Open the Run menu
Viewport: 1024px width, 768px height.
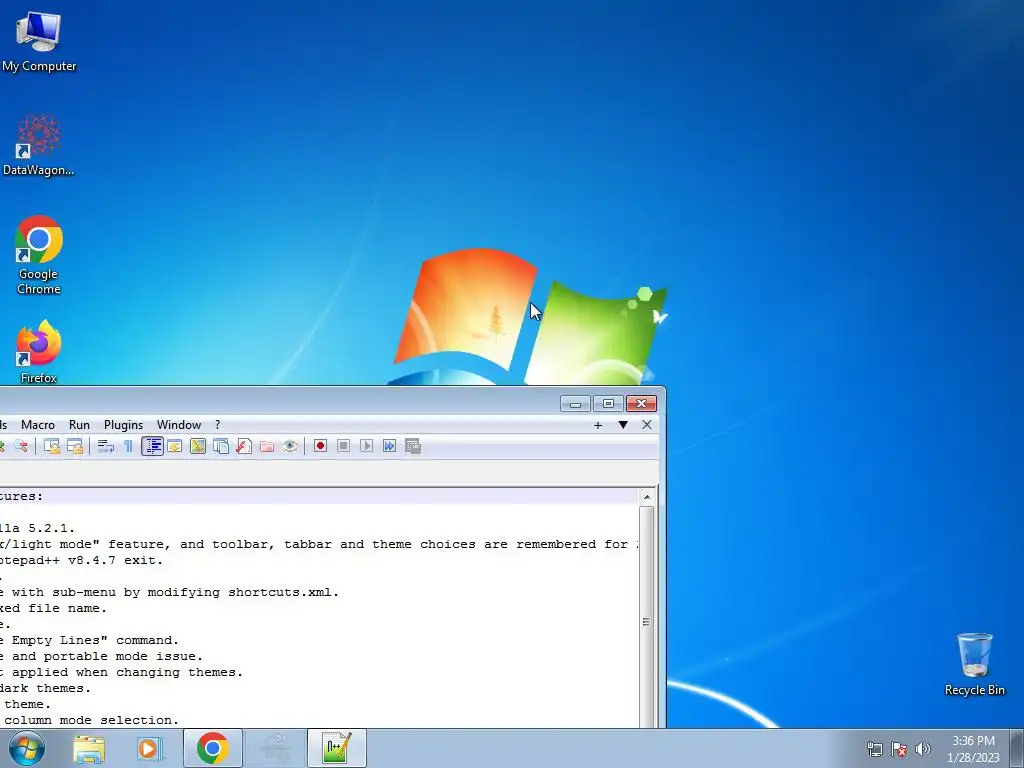(x=80, y=424)
